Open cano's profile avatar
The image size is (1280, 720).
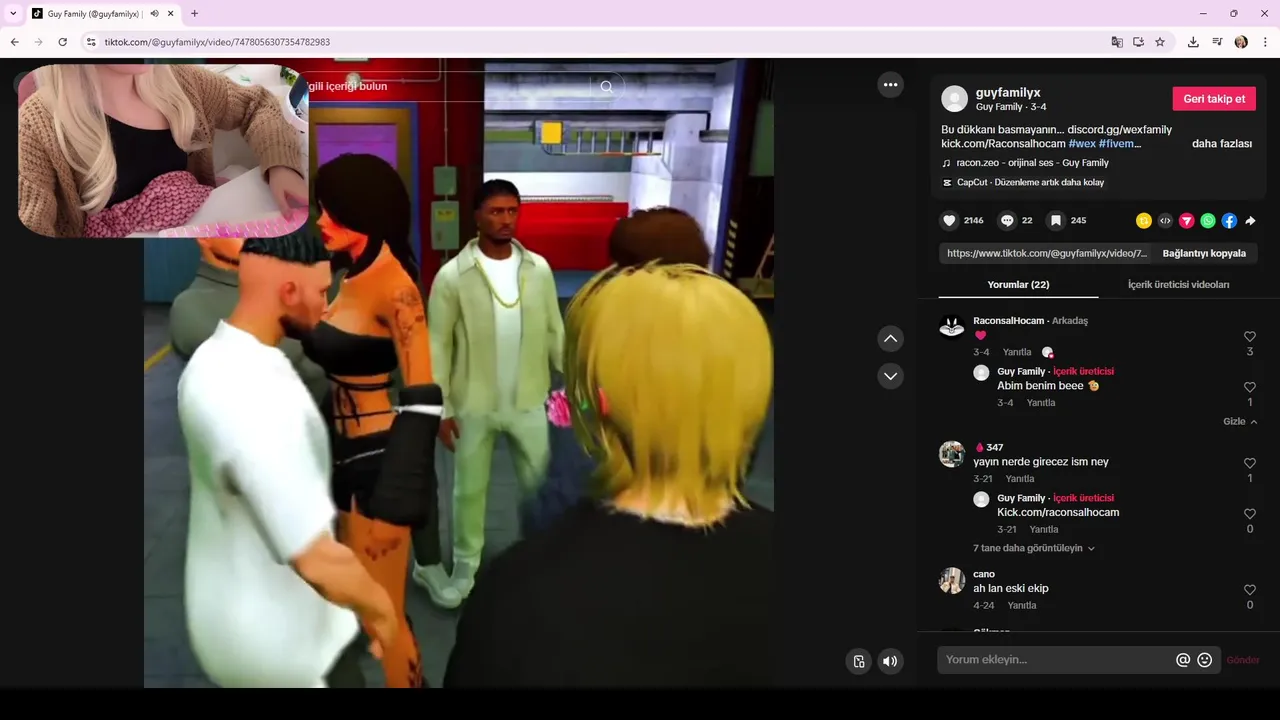pyautogui.click(x=952, y=580)
